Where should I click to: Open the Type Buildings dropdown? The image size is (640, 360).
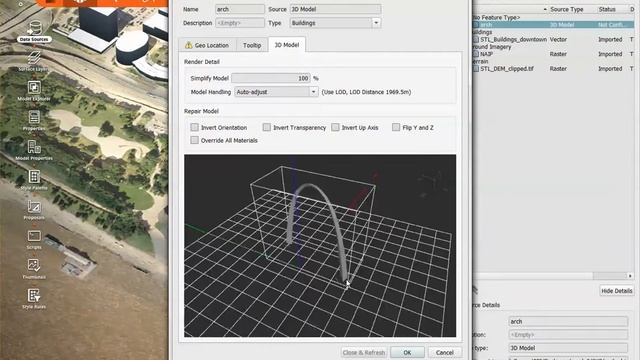[335, 23]
